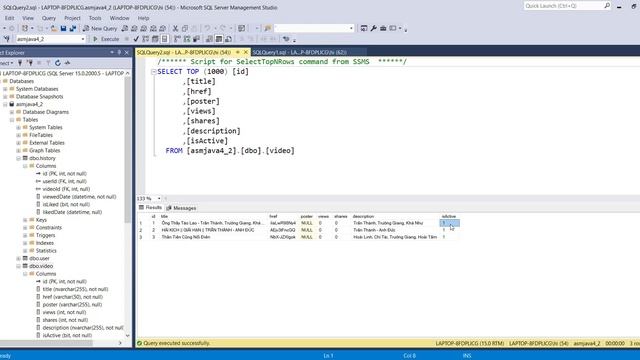
Task: Toggle Include Actual Execution Plan
Action: coord(177,39)
